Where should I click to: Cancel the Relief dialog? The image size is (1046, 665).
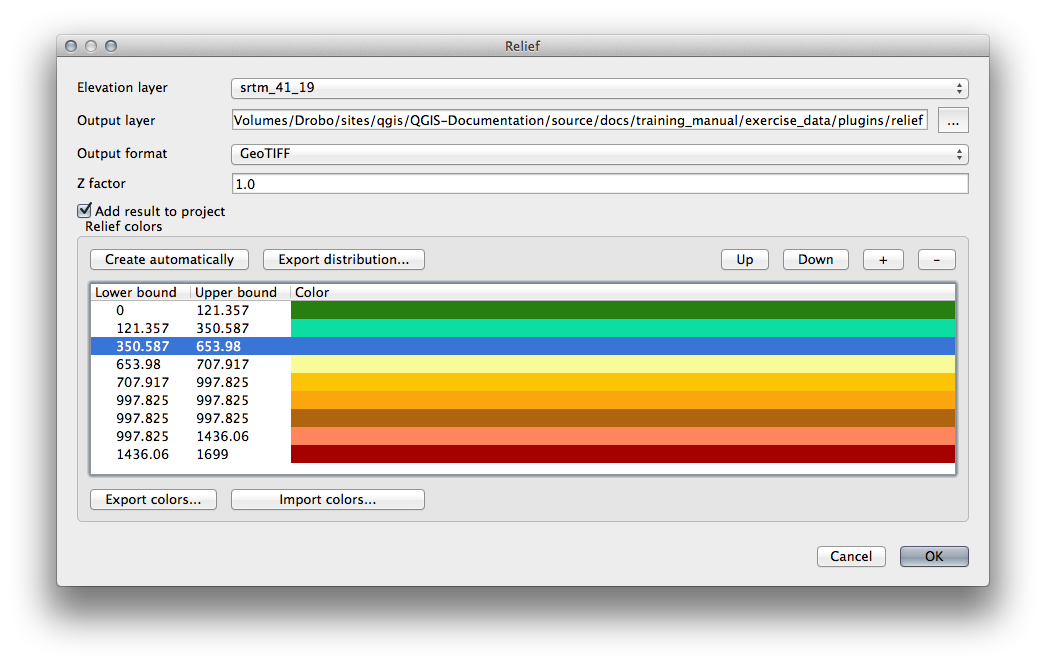[850, 556]
